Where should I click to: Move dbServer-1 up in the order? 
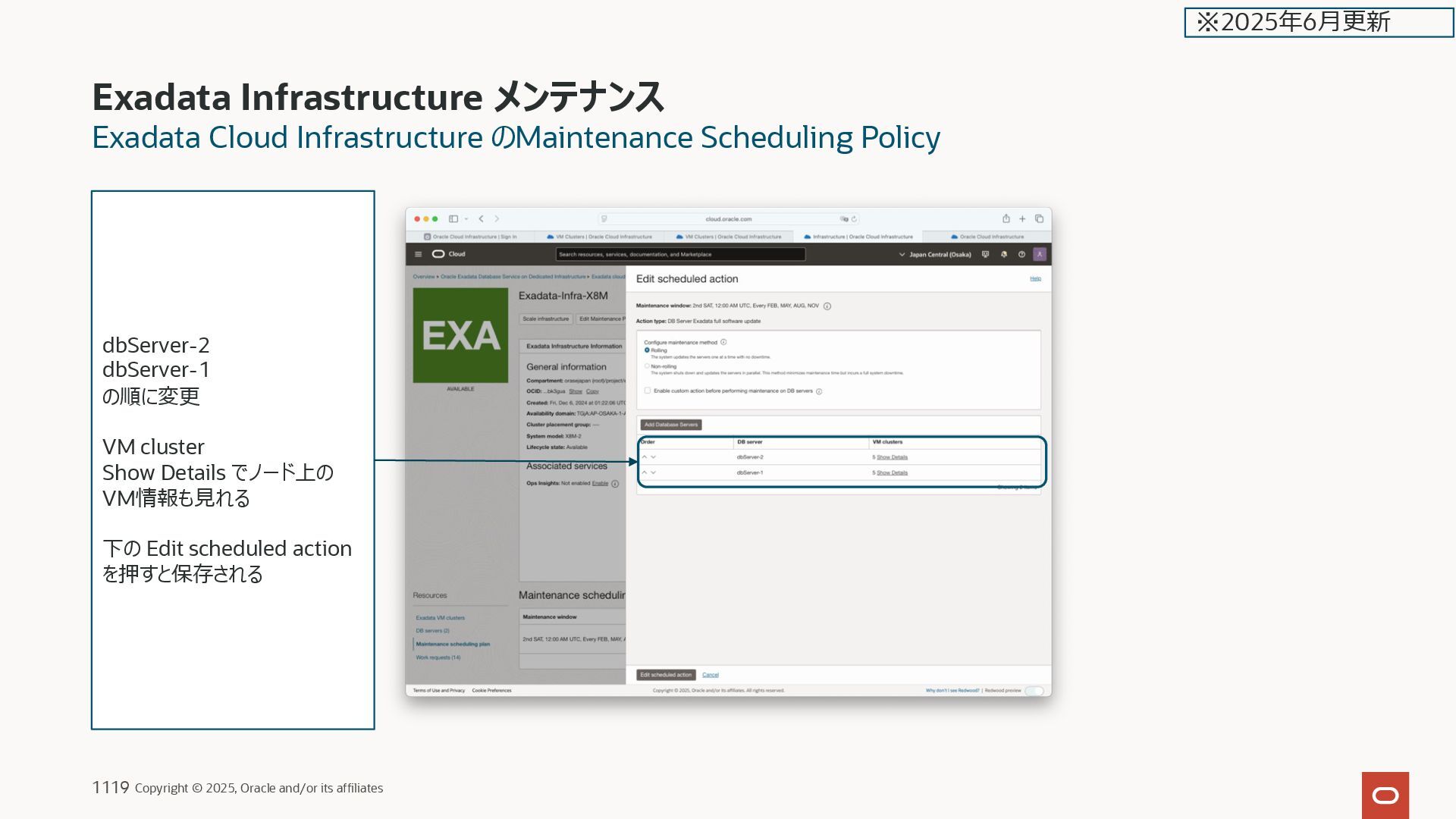tap(645, 472)
